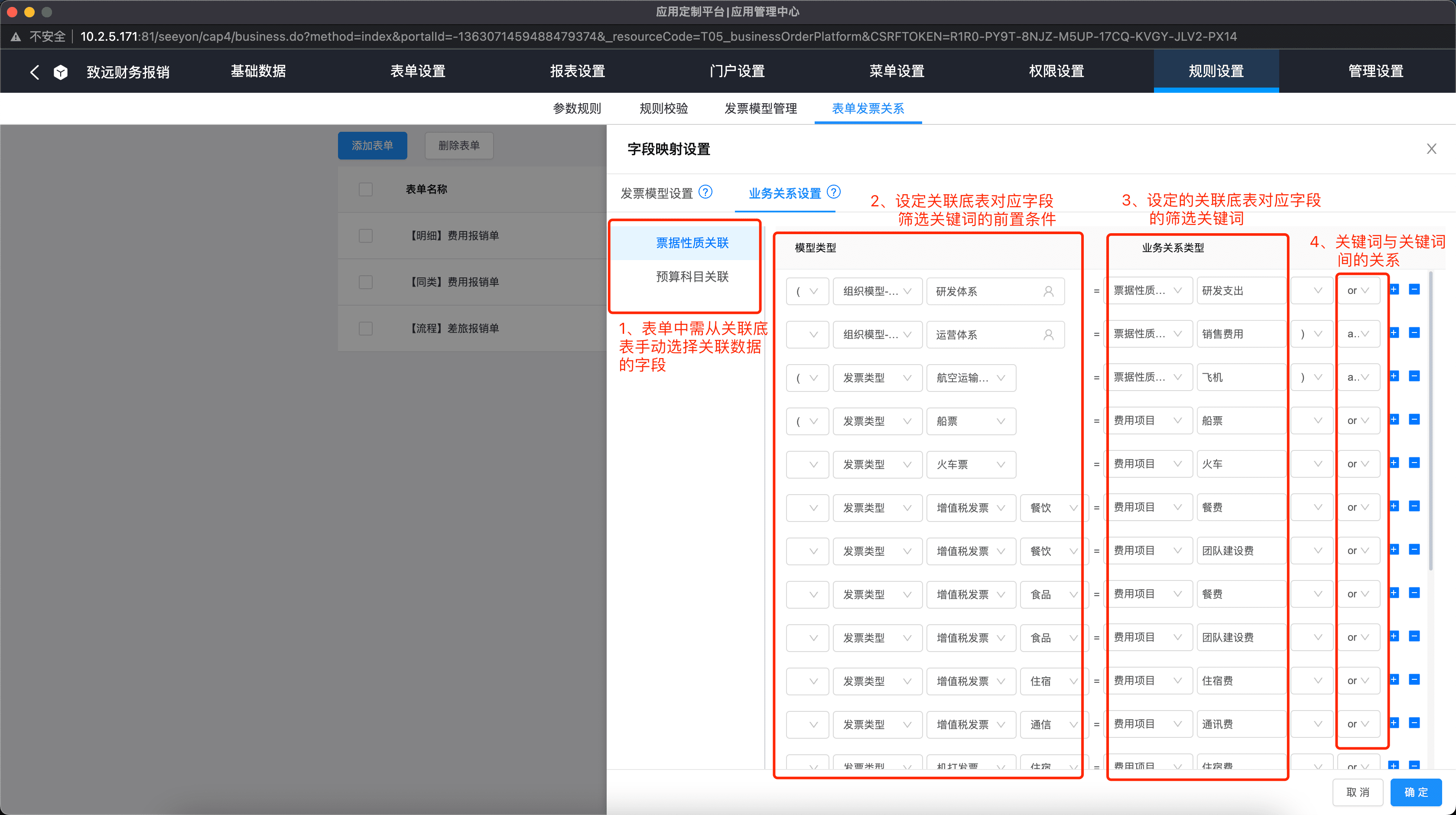Image resolution: width=1456 pixels, height=815 pixels.
Task: Click the 添加表单 button
Action: click(373, 146)
